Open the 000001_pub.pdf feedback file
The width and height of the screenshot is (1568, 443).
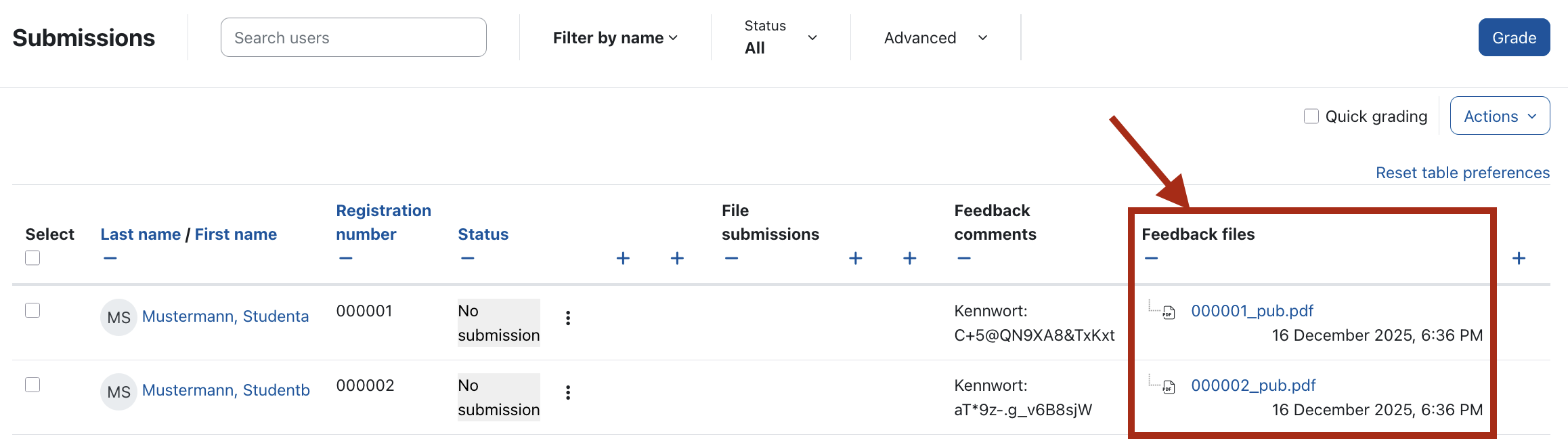pyautogui.click(x=1252, y=311)
